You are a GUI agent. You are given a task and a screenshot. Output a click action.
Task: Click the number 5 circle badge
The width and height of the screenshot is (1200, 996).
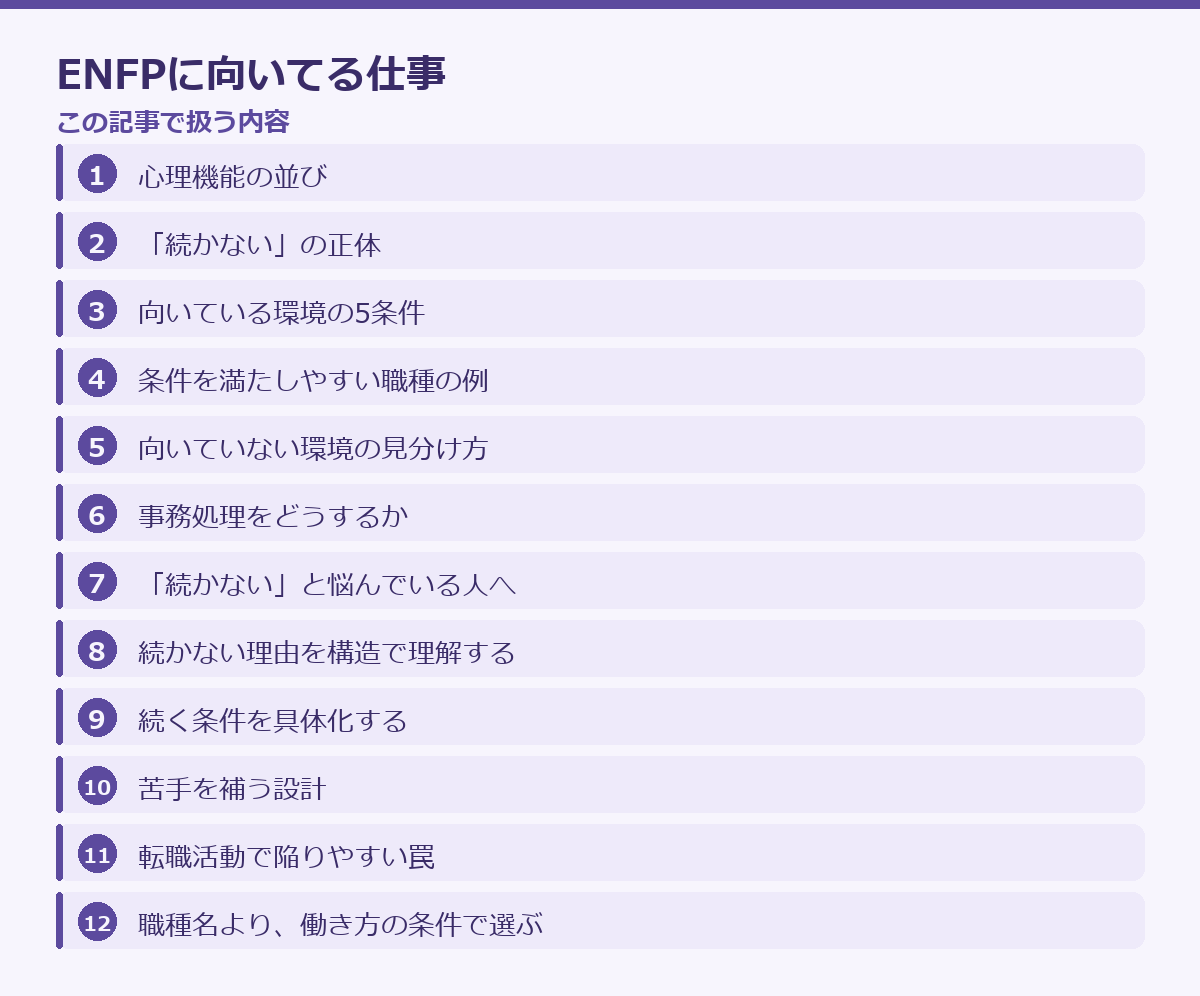click(97, 448)
